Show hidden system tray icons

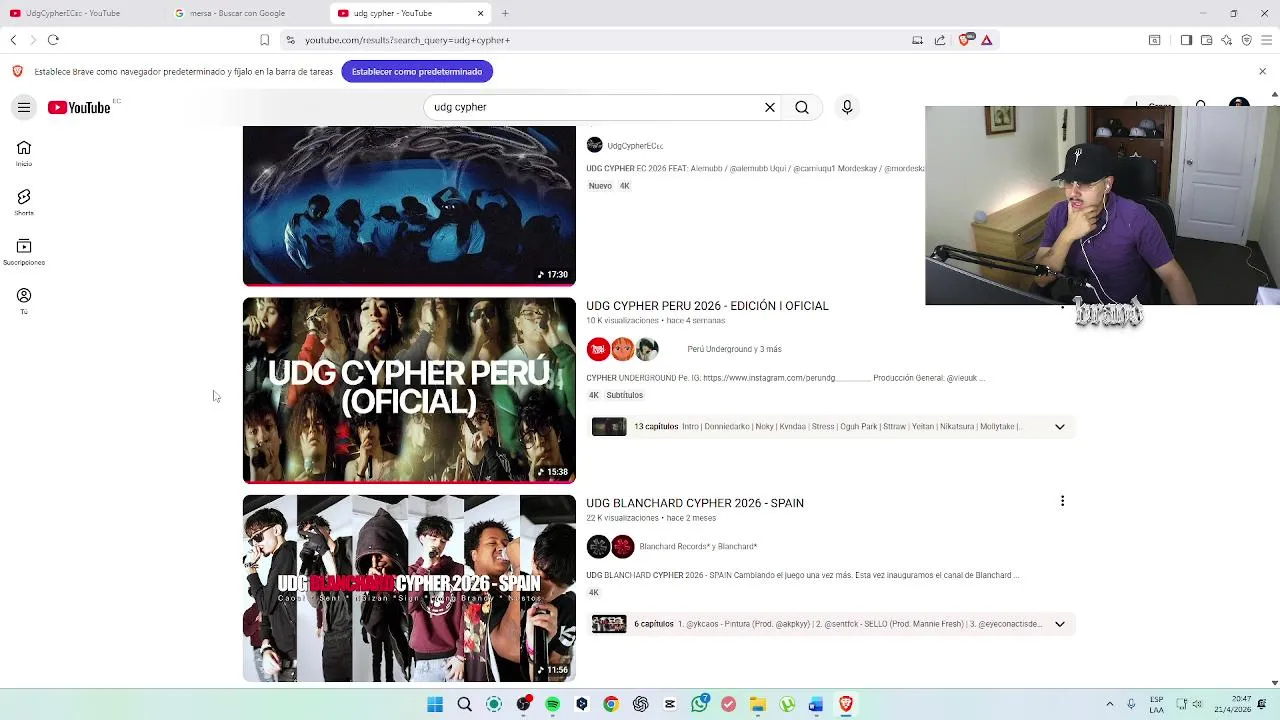[1109, 704]
